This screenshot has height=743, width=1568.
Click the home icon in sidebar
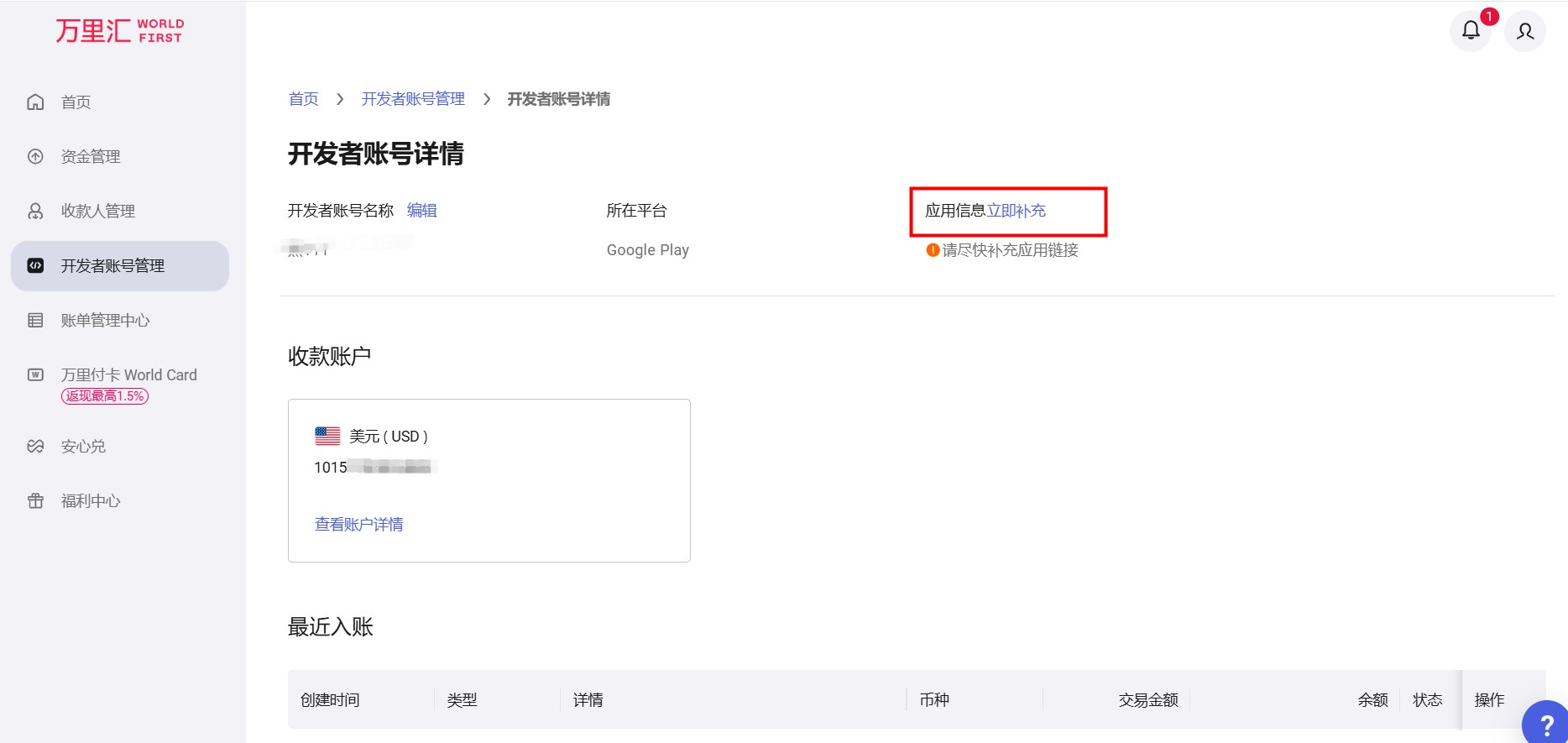point(35,102)
